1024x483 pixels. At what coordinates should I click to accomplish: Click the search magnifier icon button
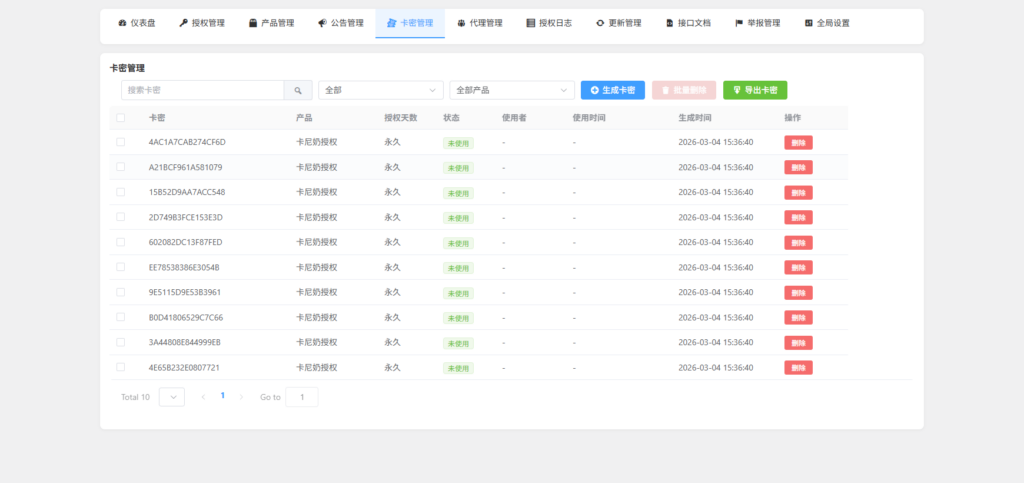tap(298, 90)
